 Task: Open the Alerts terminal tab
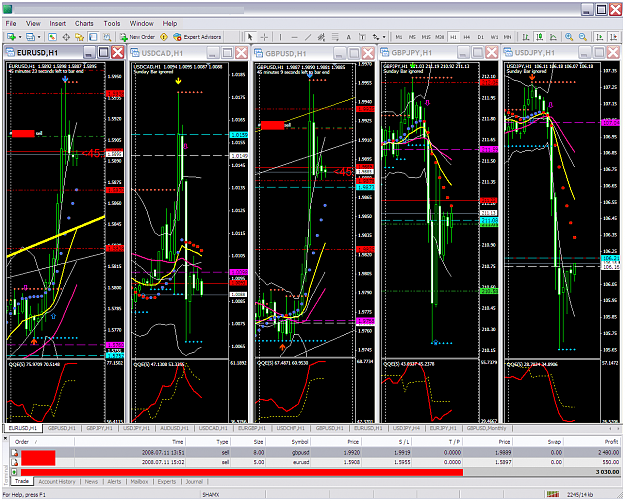pos(114,482)
